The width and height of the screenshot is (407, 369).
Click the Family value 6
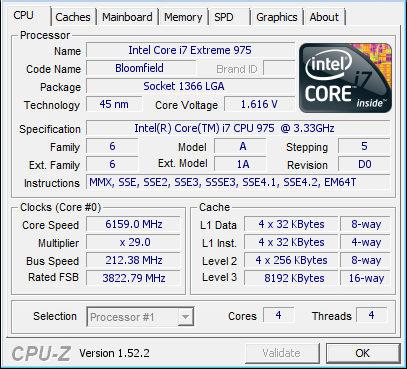112,146
